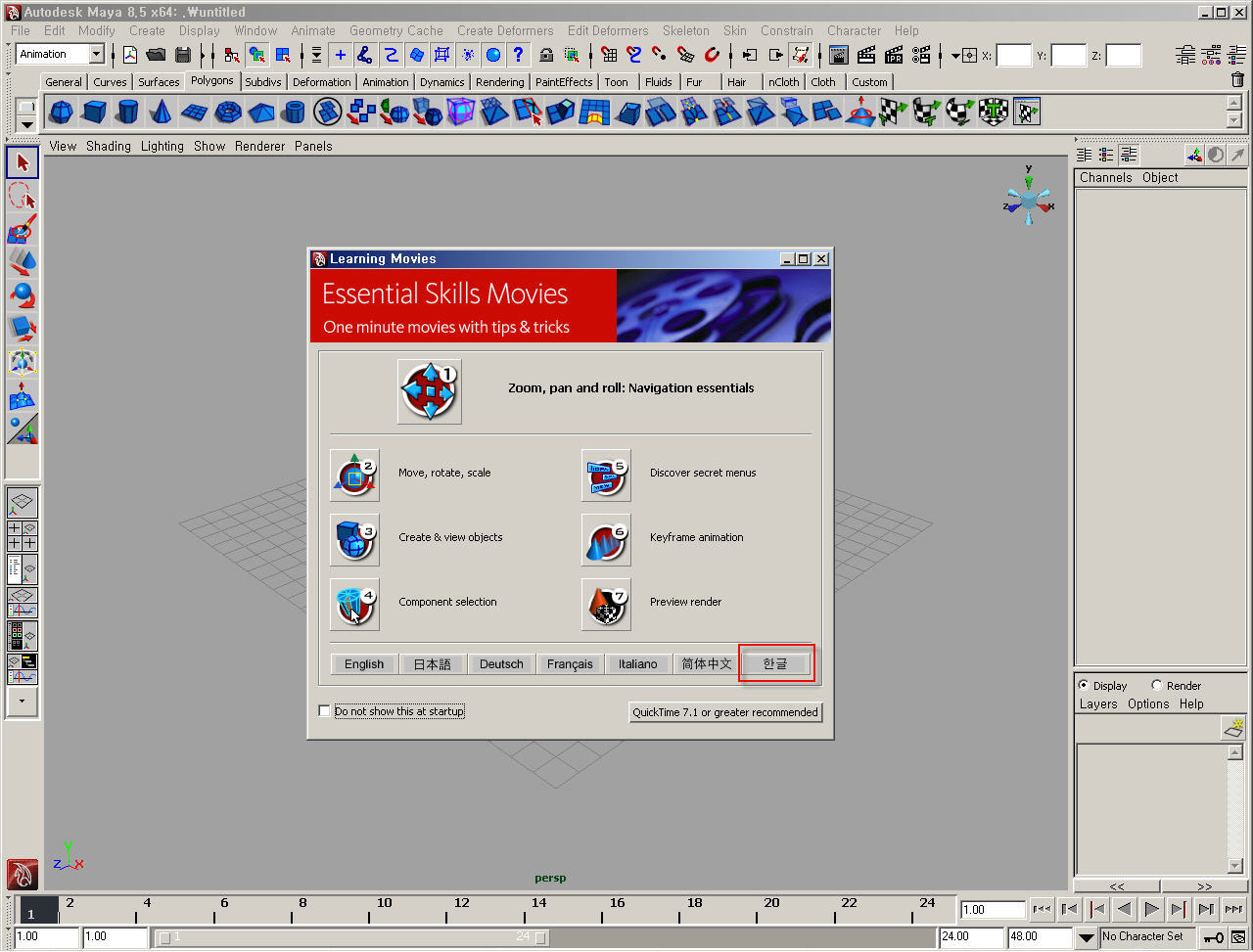Viewport: 1253px width, 952px height.
Task: Open the character set dropdown arrow
Action: pyautogui.click(x=1087, y=937)
